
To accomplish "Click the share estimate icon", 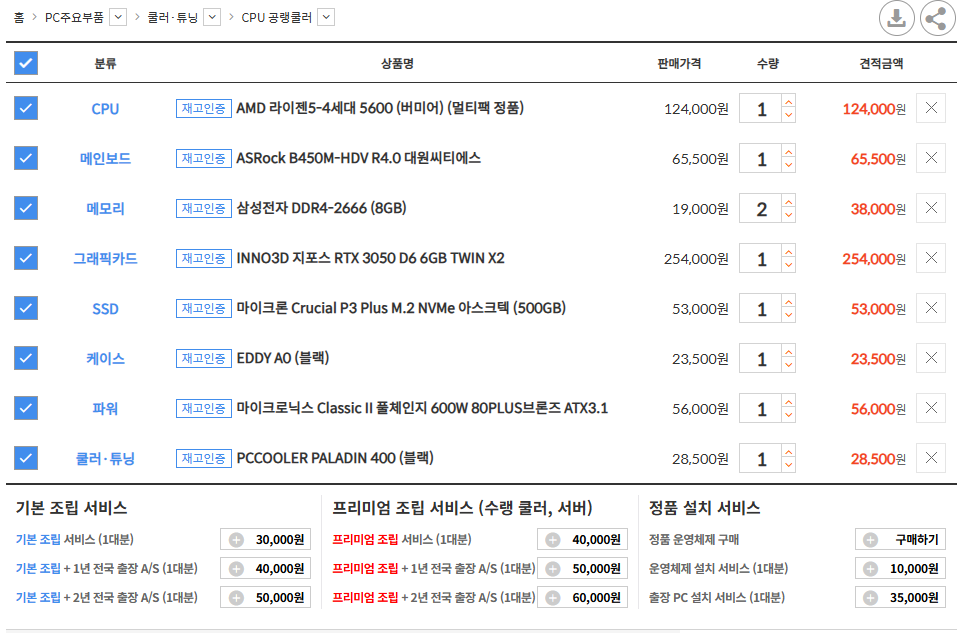I will click(x=937, y=18).
